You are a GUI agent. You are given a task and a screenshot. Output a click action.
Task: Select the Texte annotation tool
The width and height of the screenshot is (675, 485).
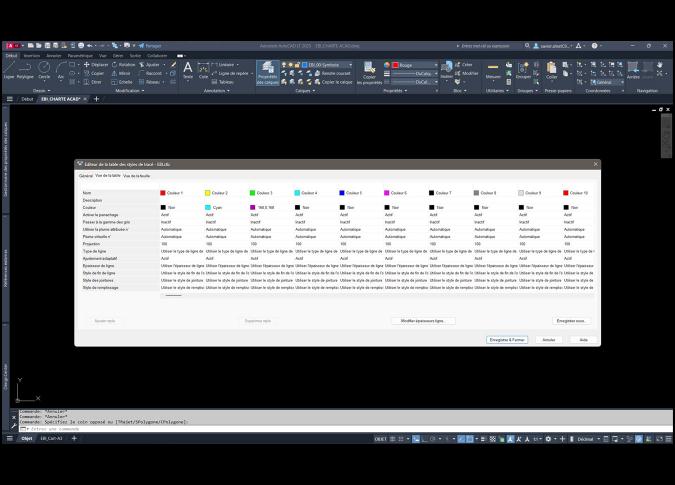(x=188, y=70)
